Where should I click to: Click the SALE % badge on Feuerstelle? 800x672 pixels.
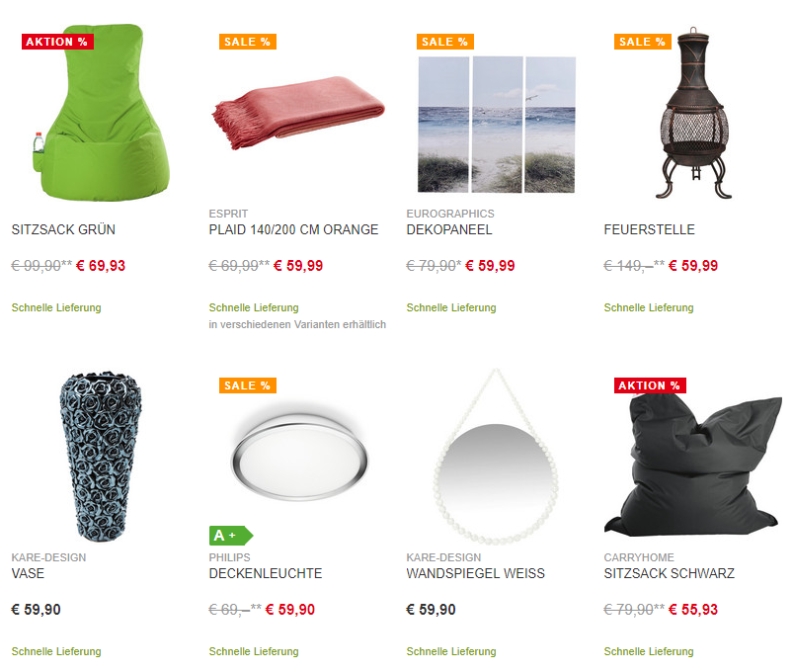pos(642,42)
